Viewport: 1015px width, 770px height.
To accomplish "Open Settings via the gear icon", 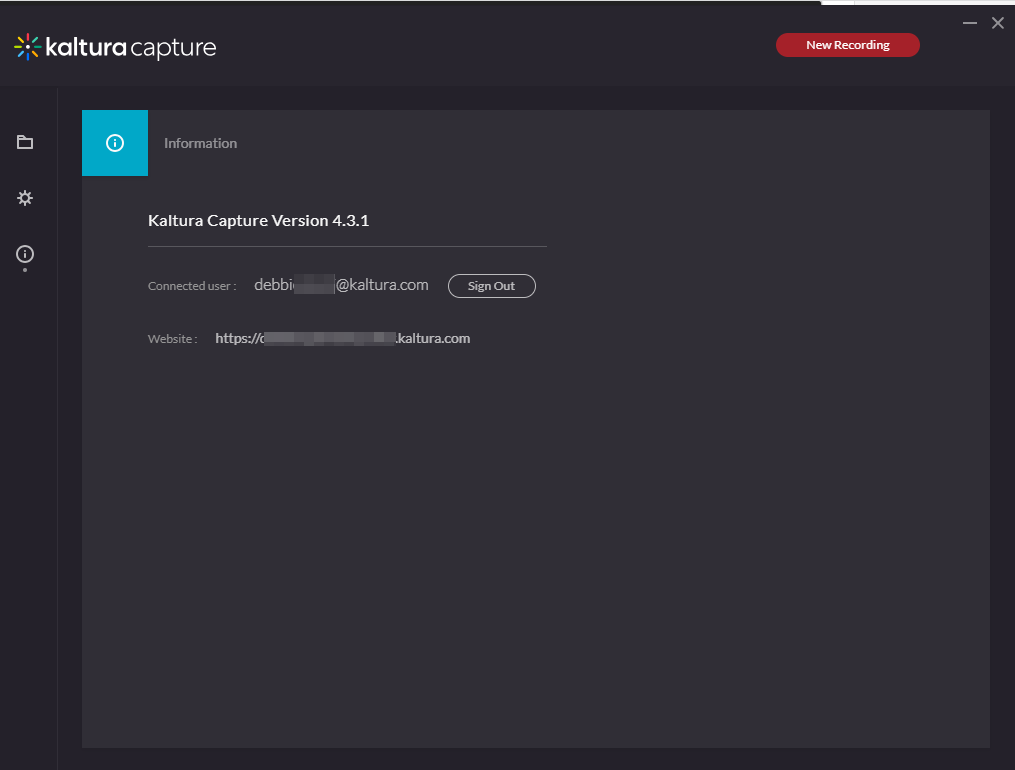I will pos(25,198).
